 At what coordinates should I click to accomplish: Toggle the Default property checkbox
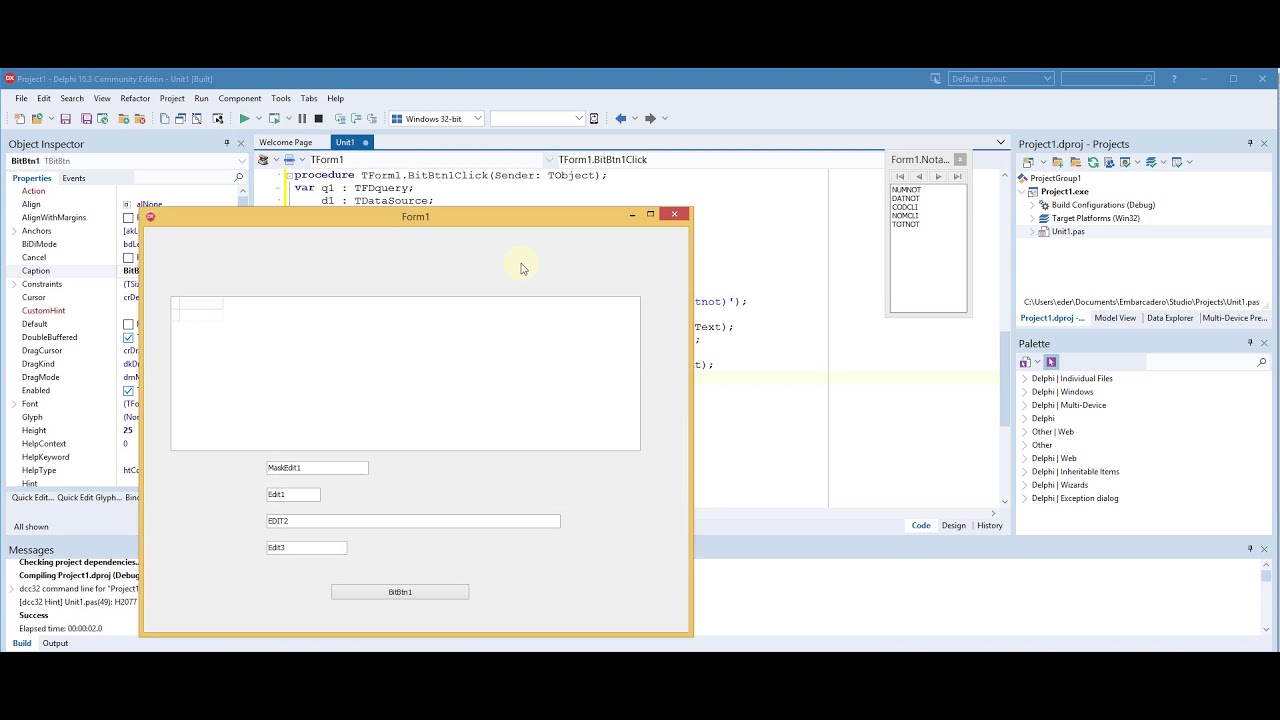[128, 324]
